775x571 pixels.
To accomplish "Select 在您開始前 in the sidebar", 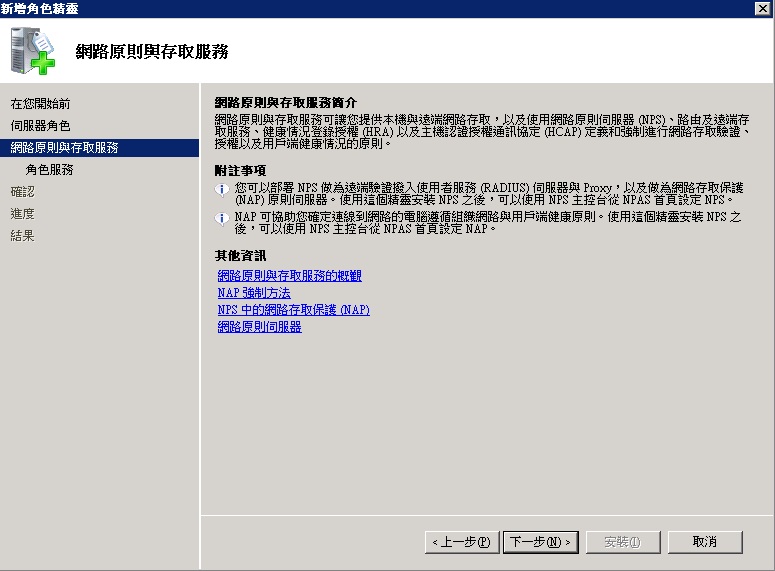I will [x=40, y=104].
